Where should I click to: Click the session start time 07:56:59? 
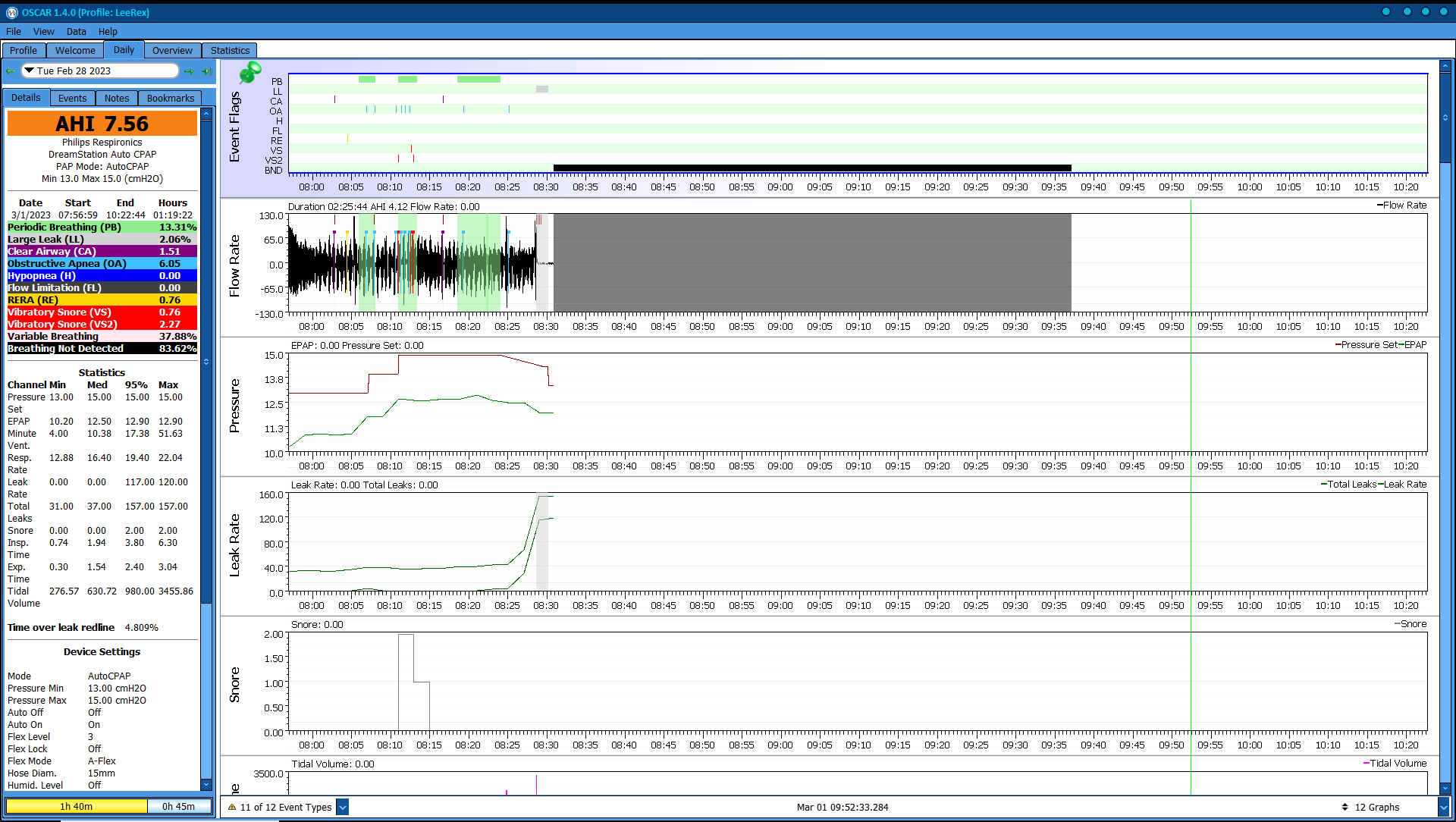click(x=78, y=215)
